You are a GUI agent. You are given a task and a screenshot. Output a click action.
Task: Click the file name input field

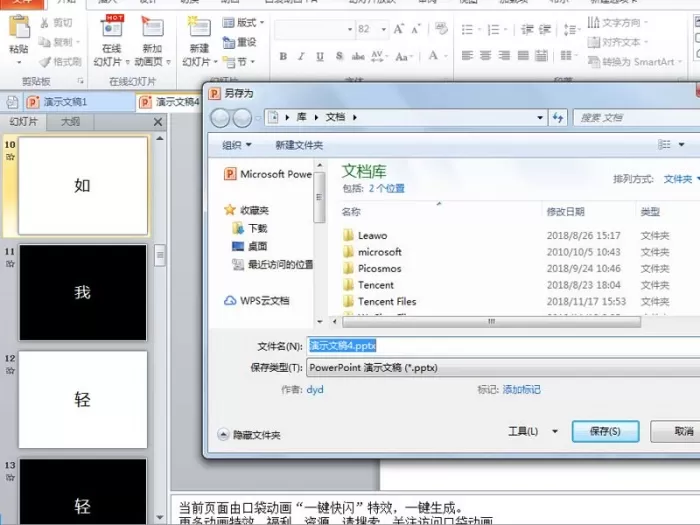point(503,346)
